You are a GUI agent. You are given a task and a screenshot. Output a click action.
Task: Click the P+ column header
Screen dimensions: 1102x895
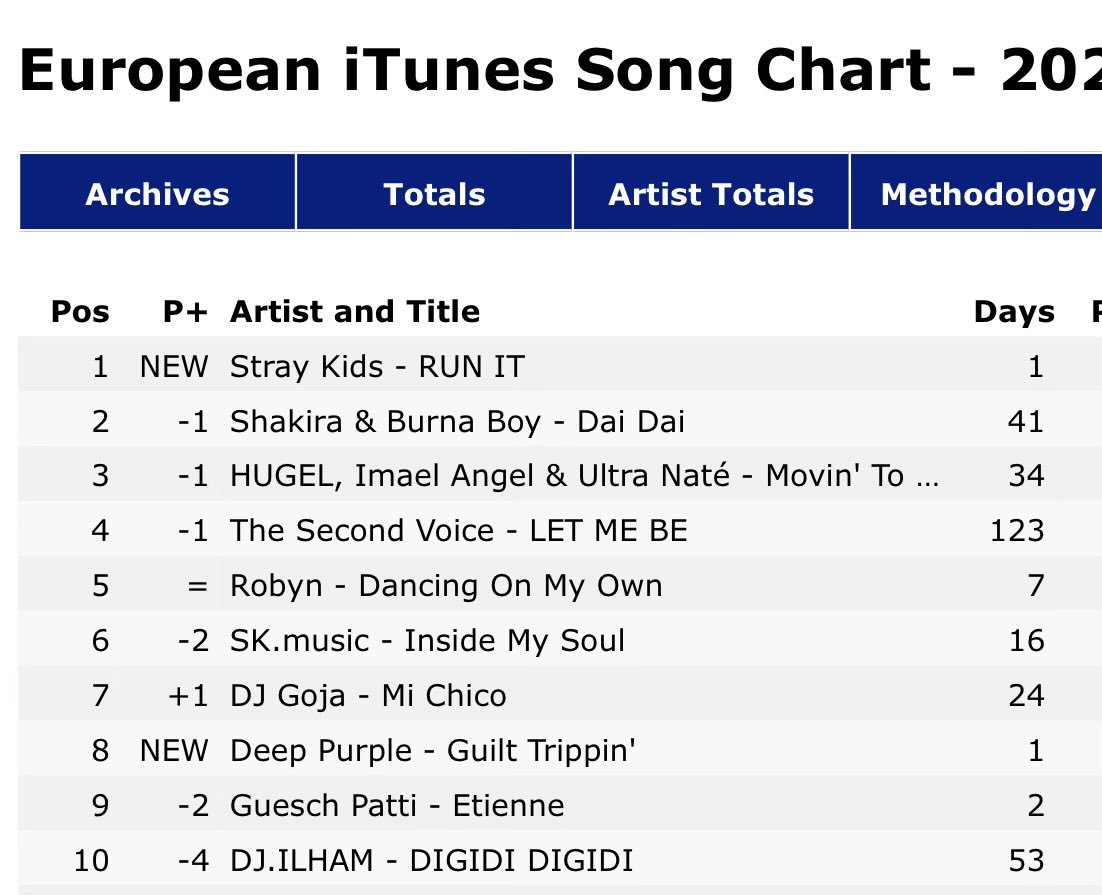[186, 311]
